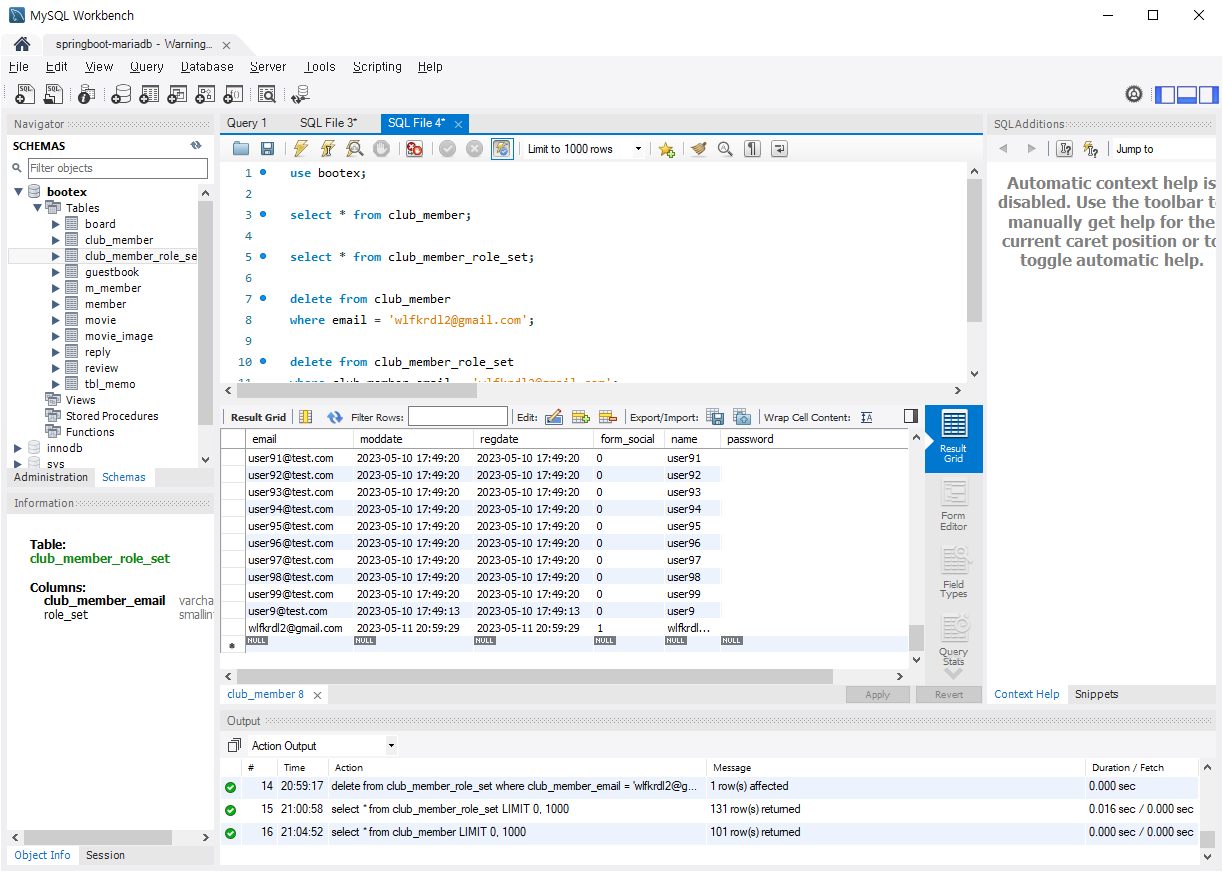Expand the board table node
The image size is (1223, 872).
(x=56, y=224)
